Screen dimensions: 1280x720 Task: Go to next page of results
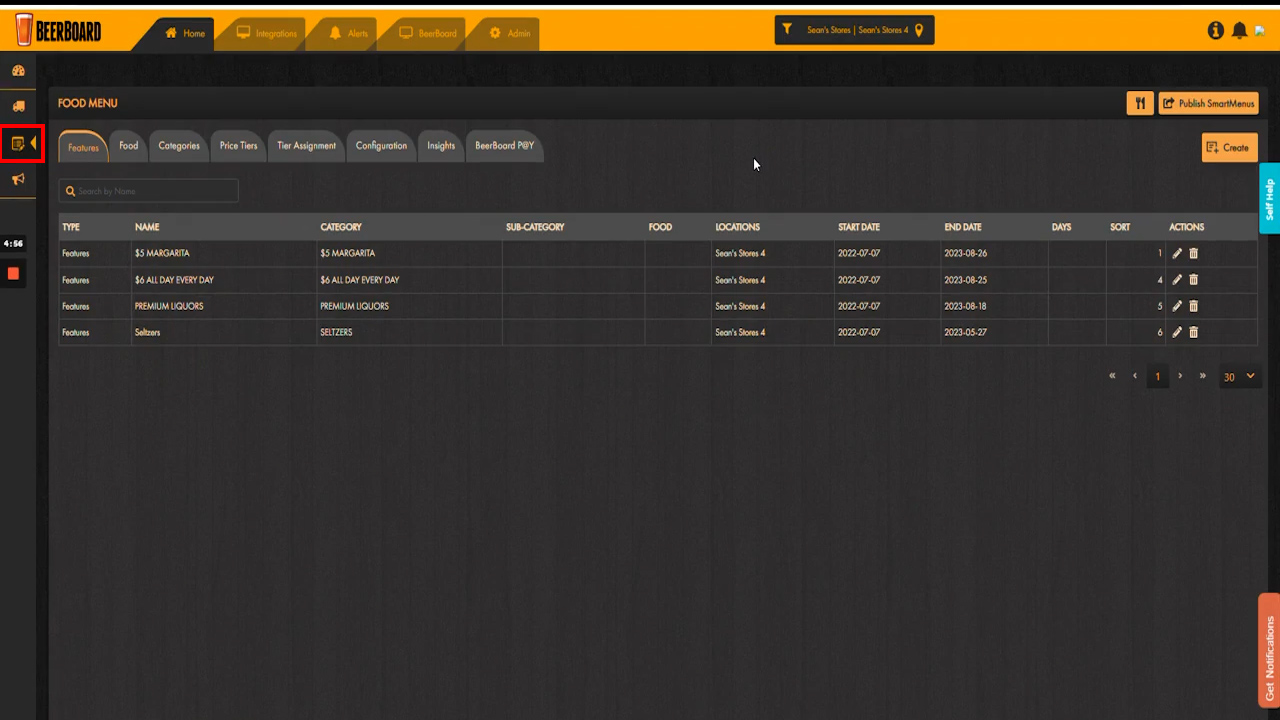coord(1180,376)
